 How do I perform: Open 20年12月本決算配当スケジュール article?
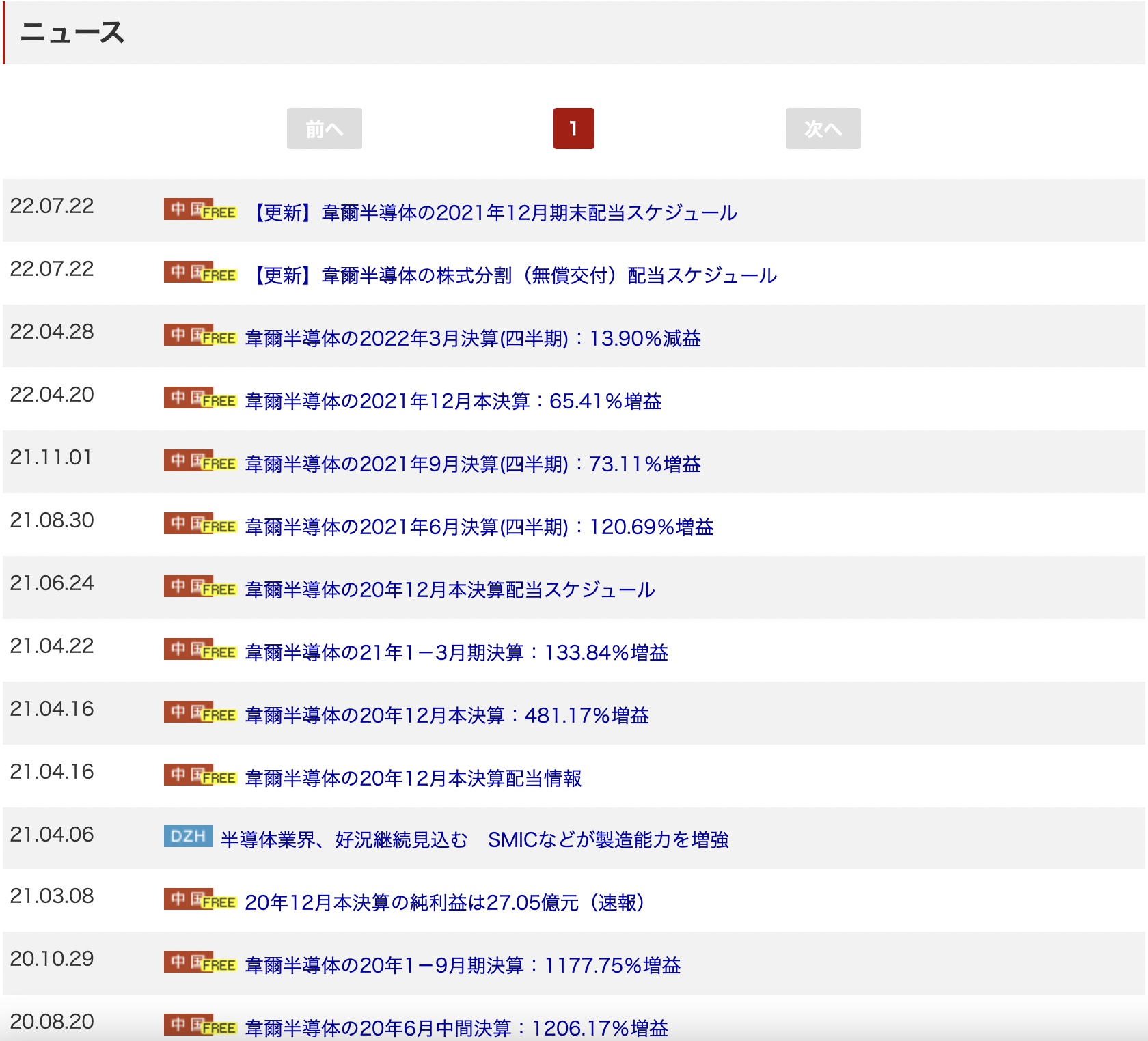pos(450,589)
